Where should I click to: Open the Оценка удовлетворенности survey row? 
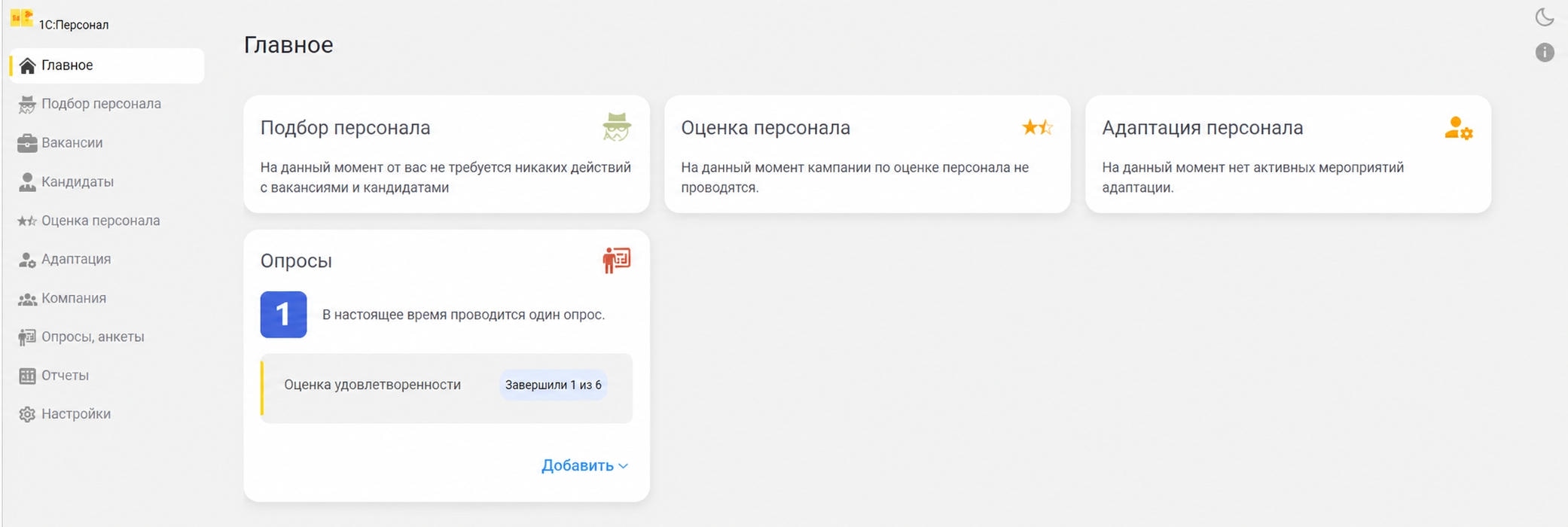click(447, 388)
